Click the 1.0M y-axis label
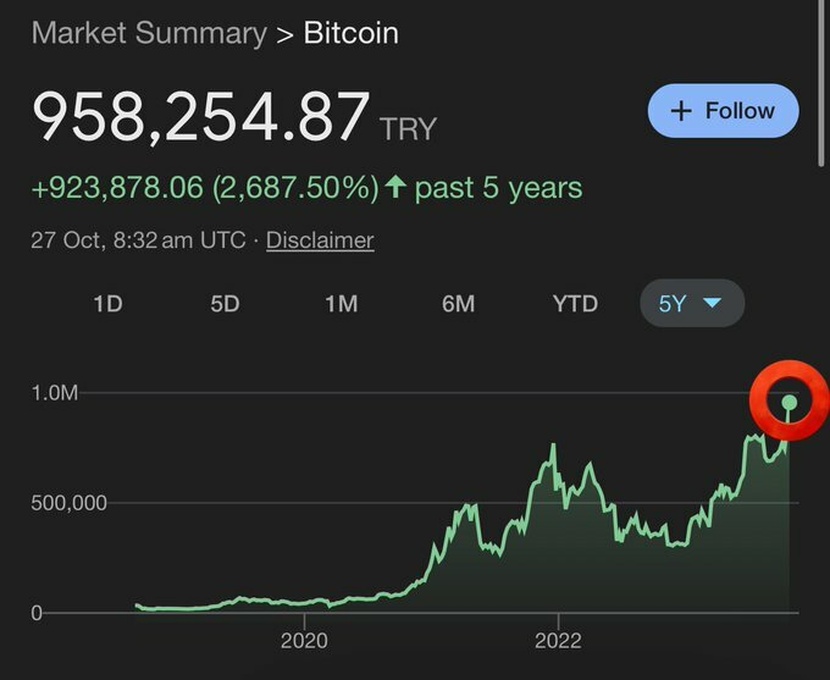This screenshot has width=830, height=680. pos(54,393)
